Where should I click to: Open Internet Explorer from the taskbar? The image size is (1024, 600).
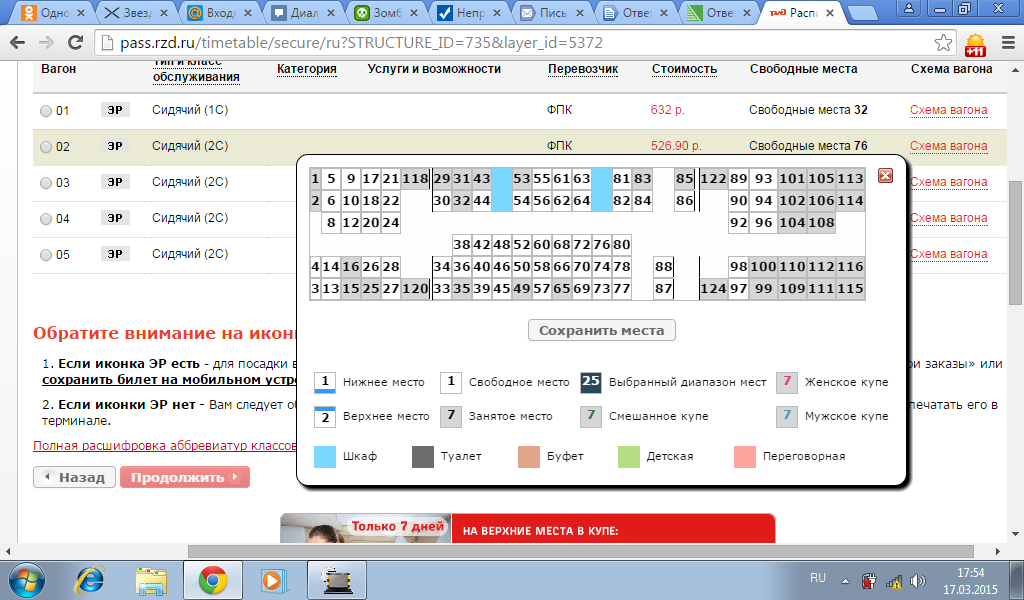click(x=91, y=579)
